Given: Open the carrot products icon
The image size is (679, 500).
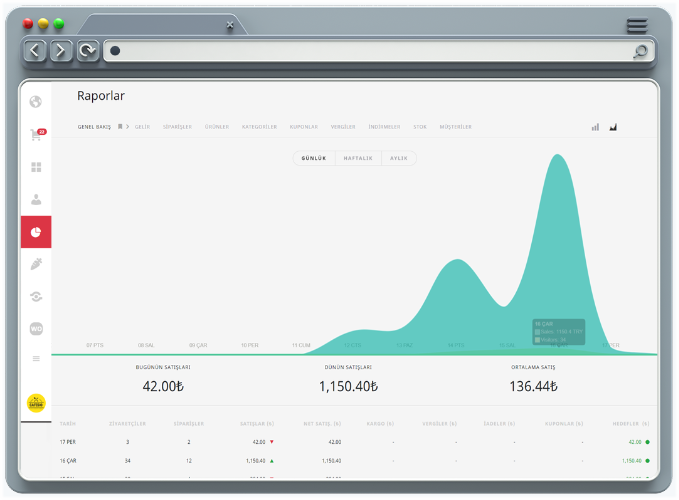Looking at the screenshot, I should (36, 264).
